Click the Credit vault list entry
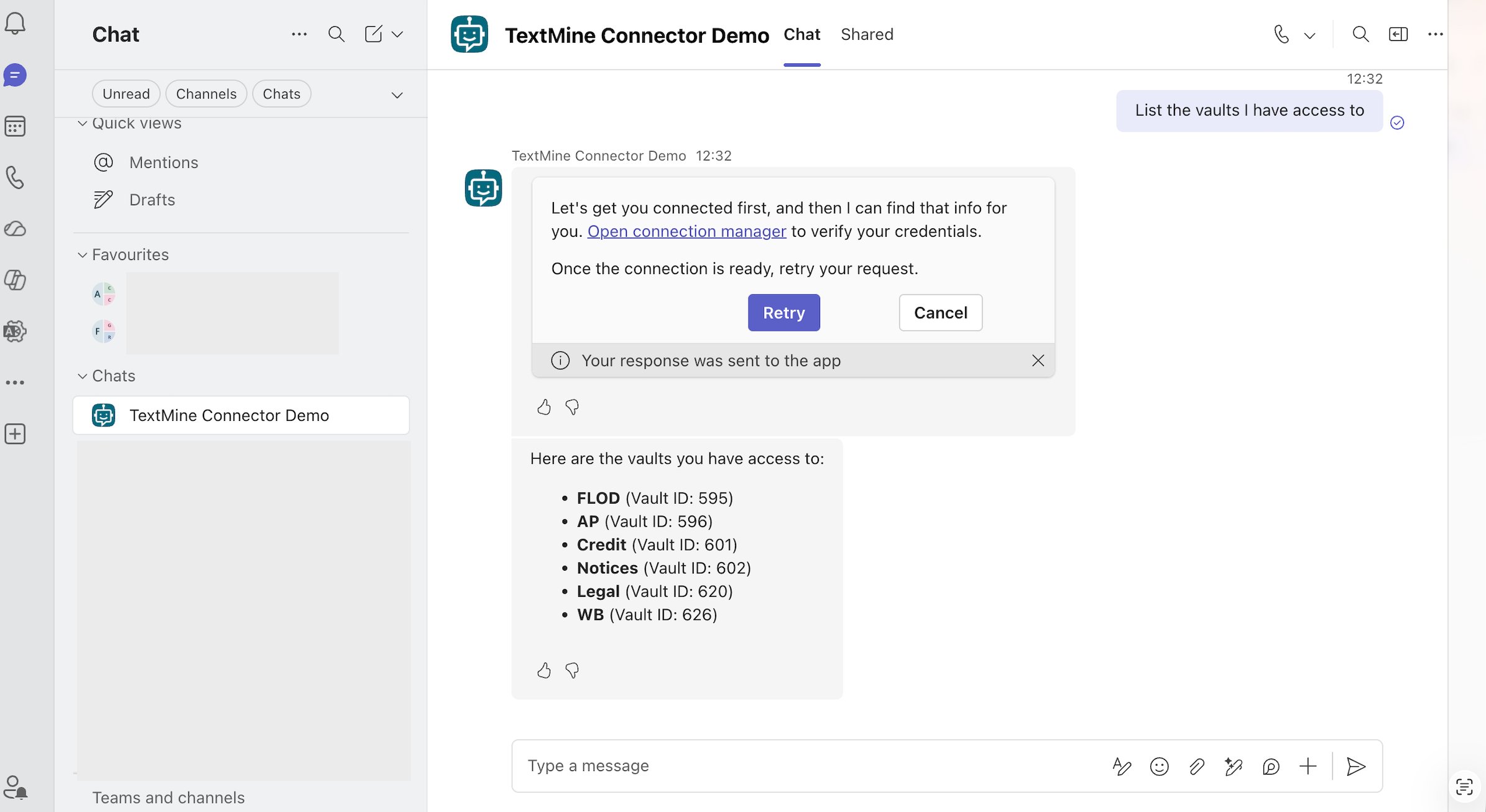1486x812 pixels. [x=657, y=545]
